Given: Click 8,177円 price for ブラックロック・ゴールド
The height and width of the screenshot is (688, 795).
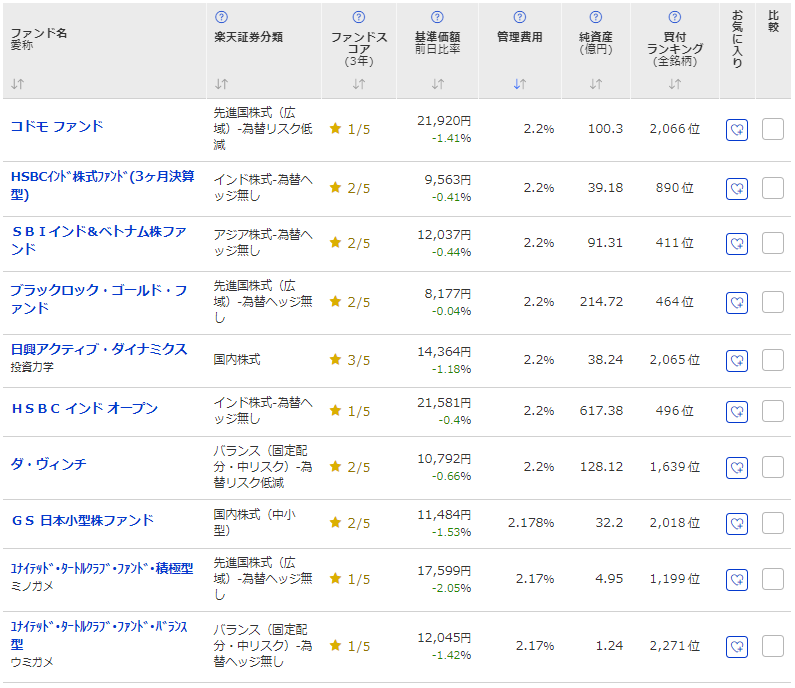Looking at the screenshot, I should 448,294.
